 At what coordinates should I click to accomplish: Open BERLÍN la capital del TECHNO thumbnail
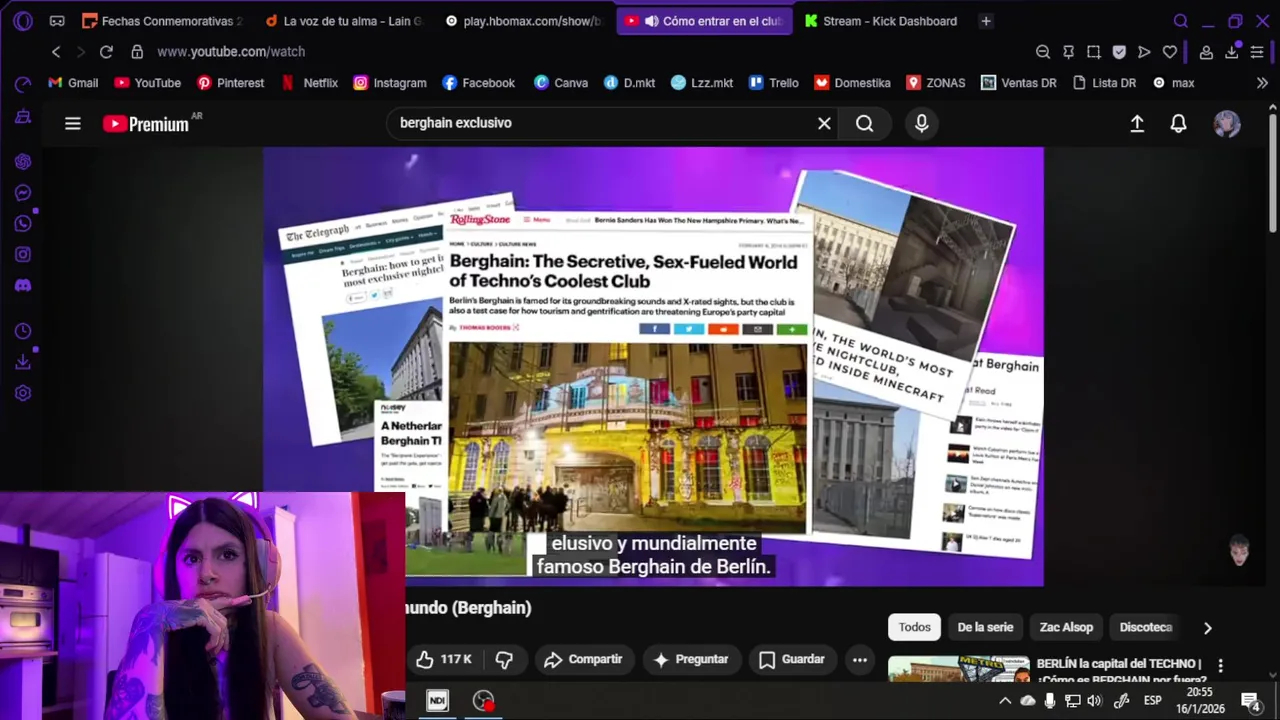pos(958,669)
